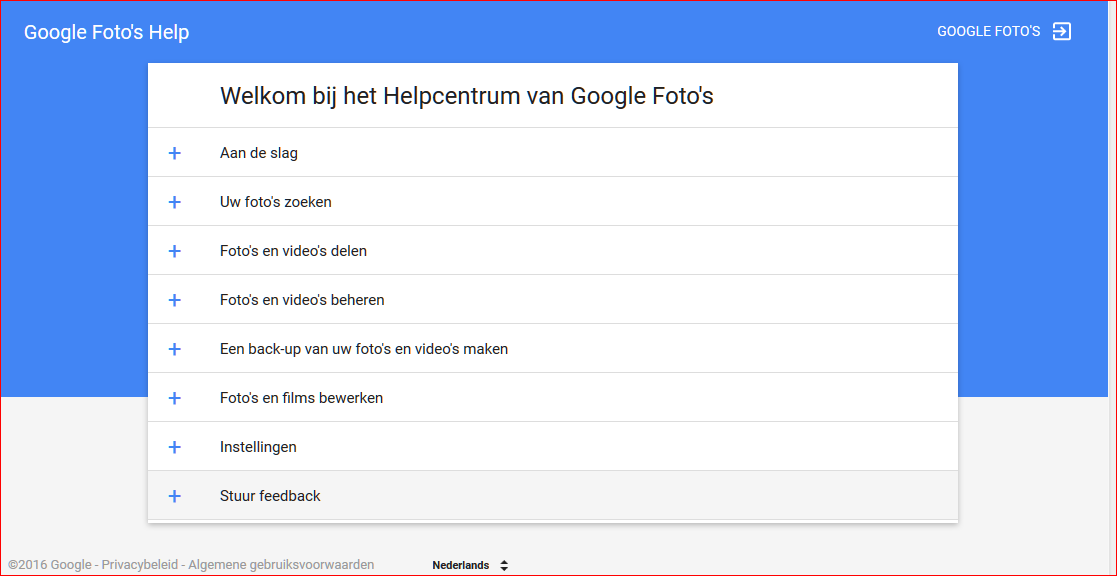Click the plus icon next to the back-up section

[x=175, y=348]
